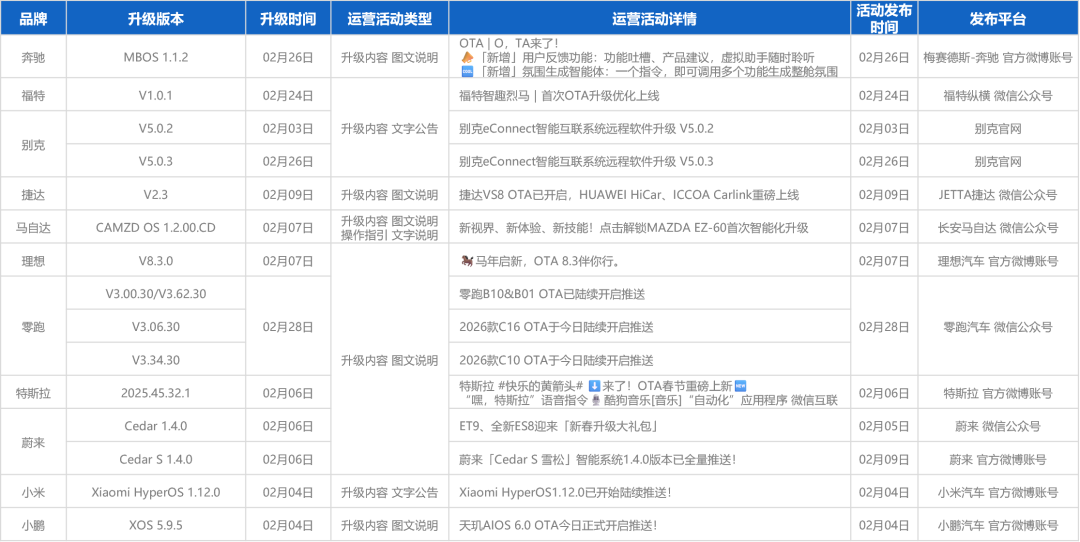
Task: Select the 奔驰 brand cell
Action: [x=33, y=56]
